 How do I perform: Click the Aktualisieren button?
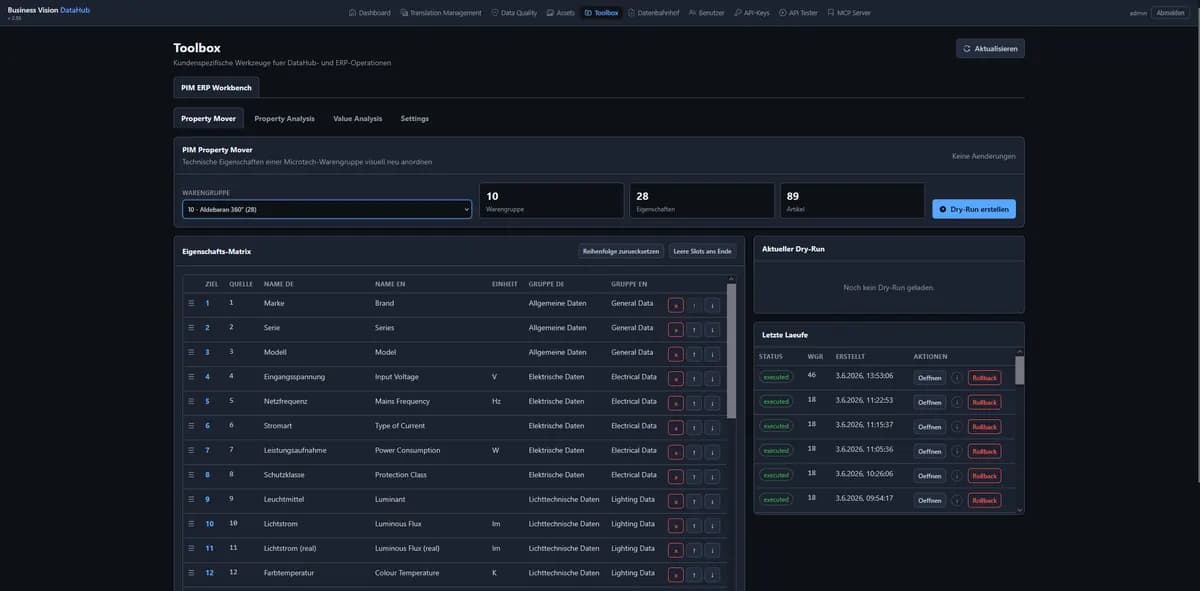click(x=990, y=48)
